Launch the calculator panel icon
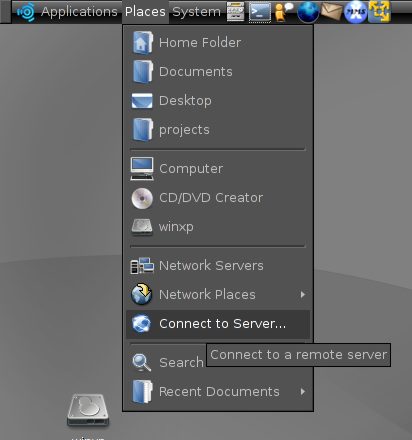This screenshot has height=440, width=412. point(236,12)
